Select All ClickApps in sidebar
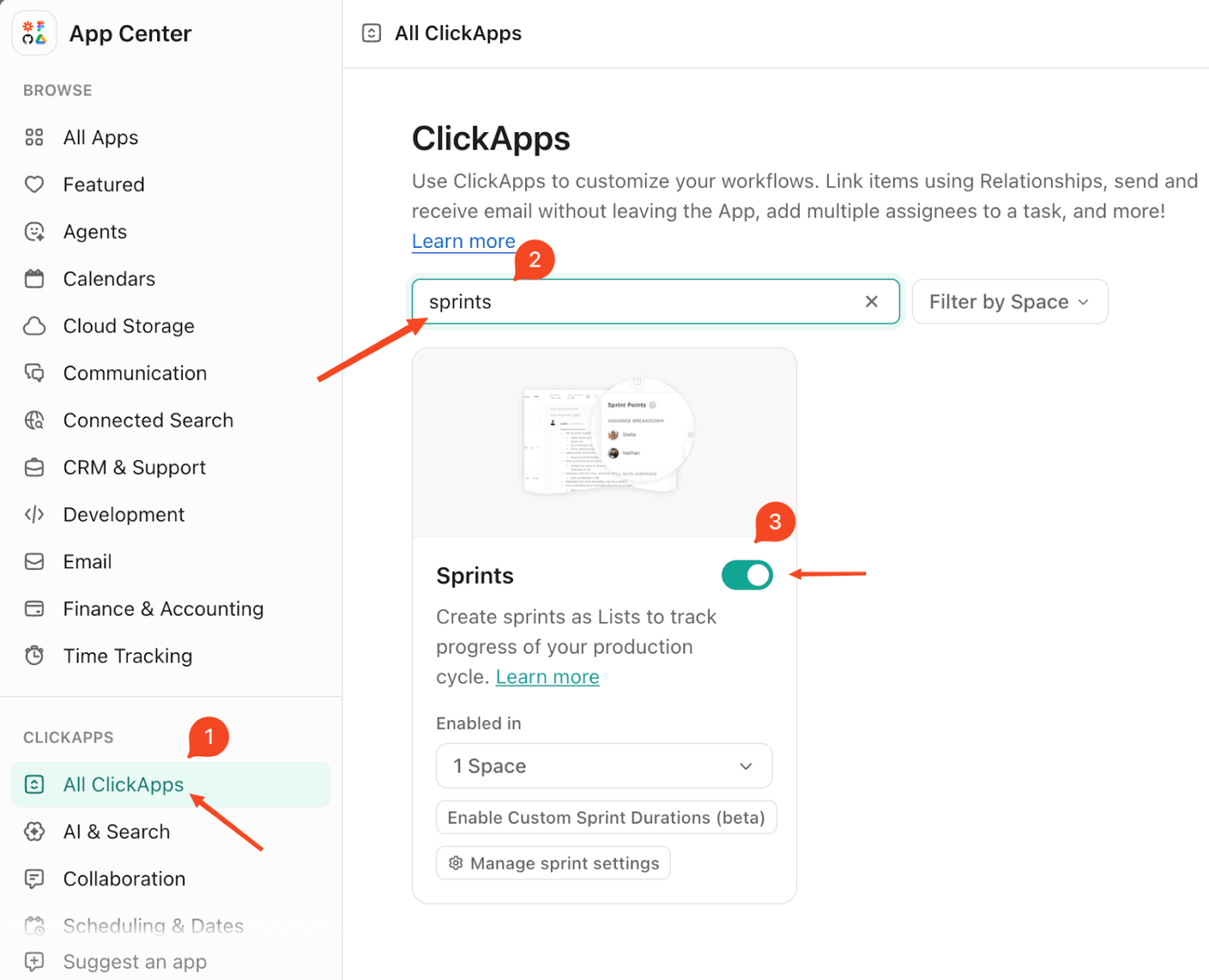The image size is (1209, 980). click(123, 784)
